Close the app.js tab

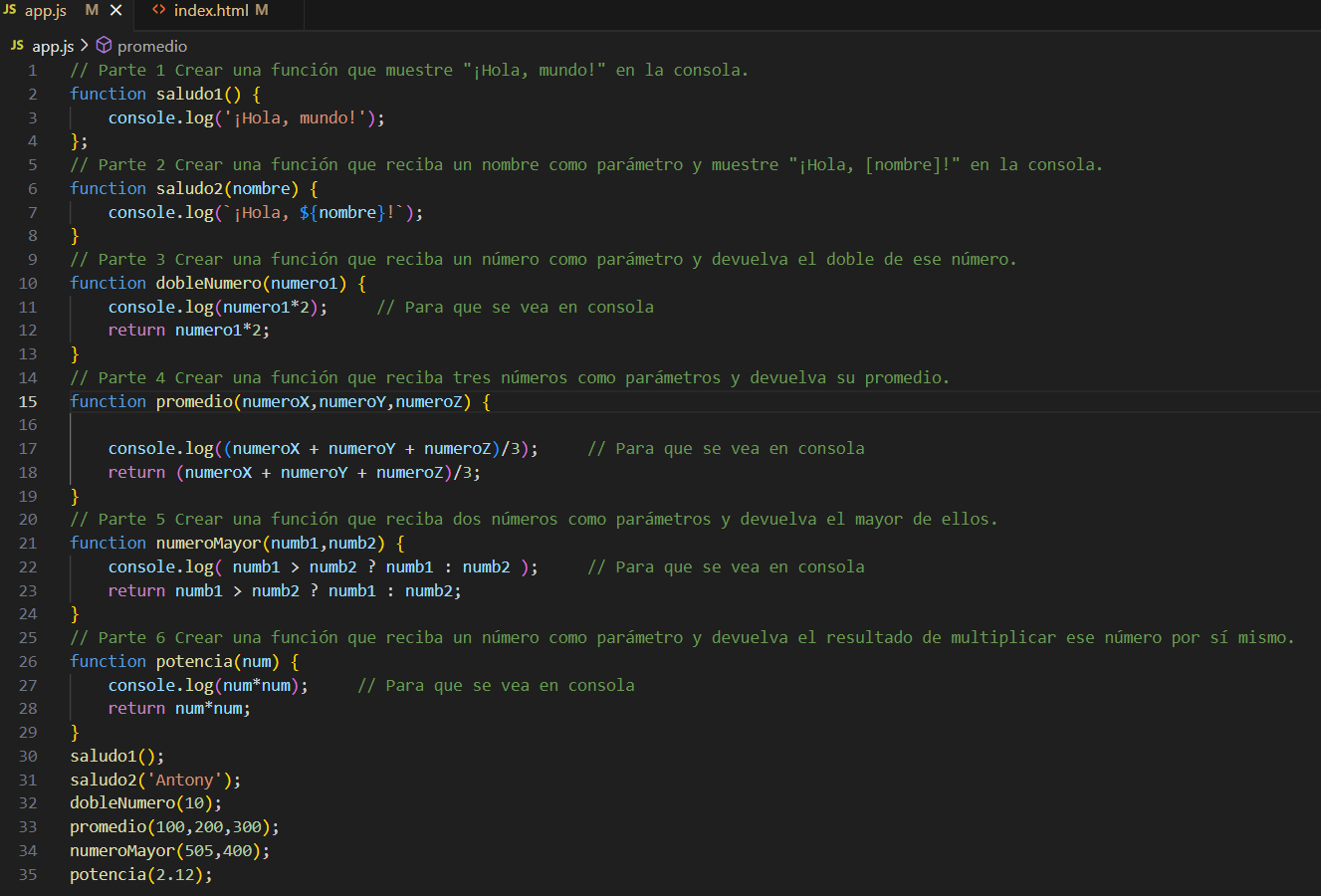pyautogui.click(x=115, y=11)
